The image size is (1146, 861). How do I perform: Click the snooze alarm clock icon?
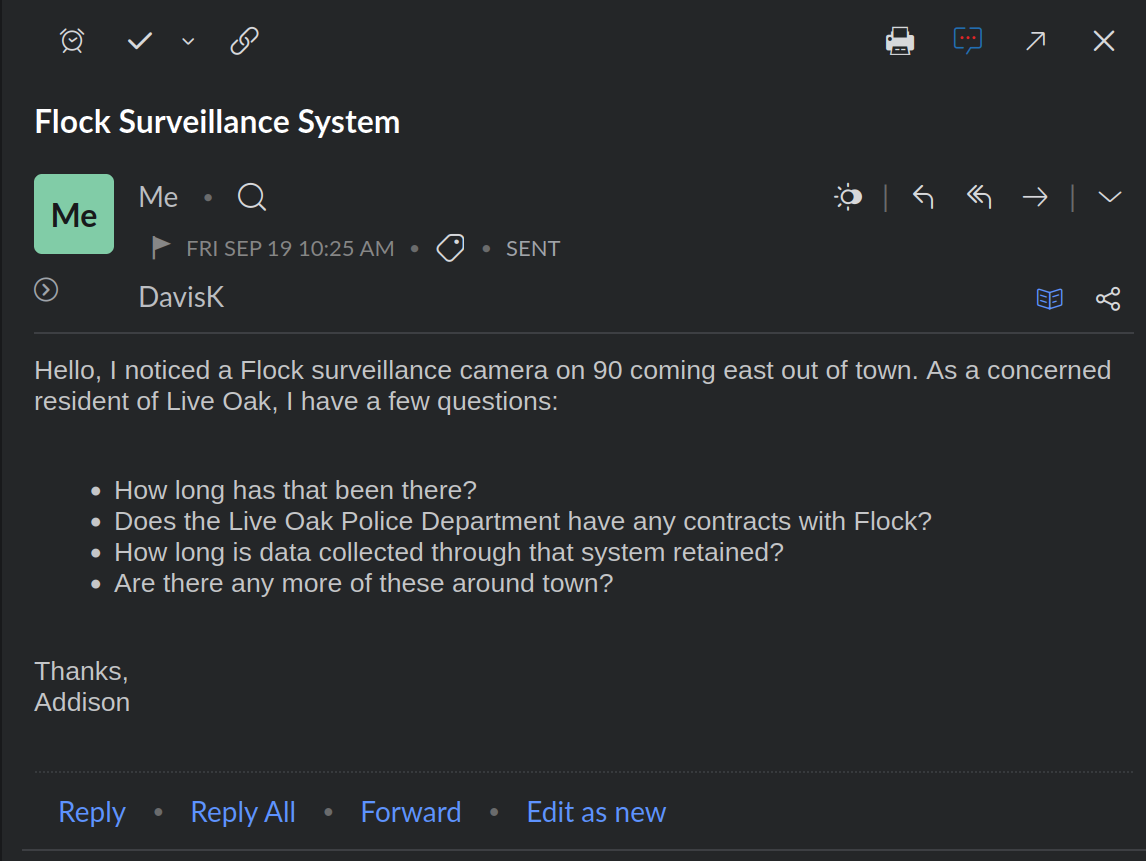72,41
